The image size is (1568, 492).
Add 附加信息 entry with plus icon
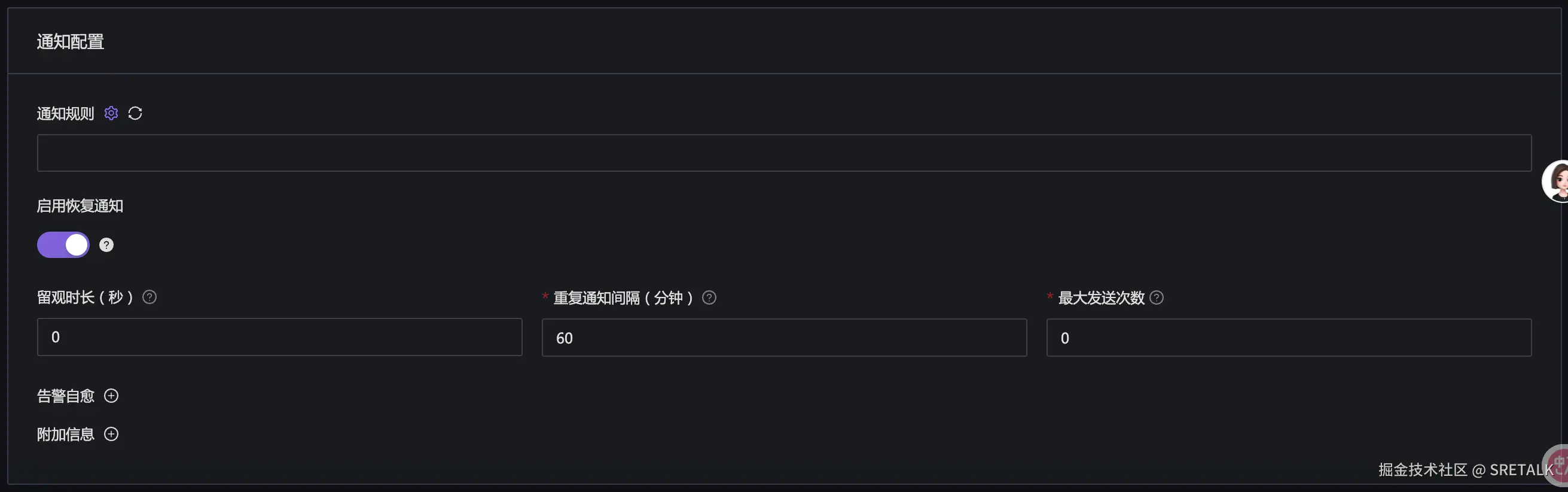point(111,434)
